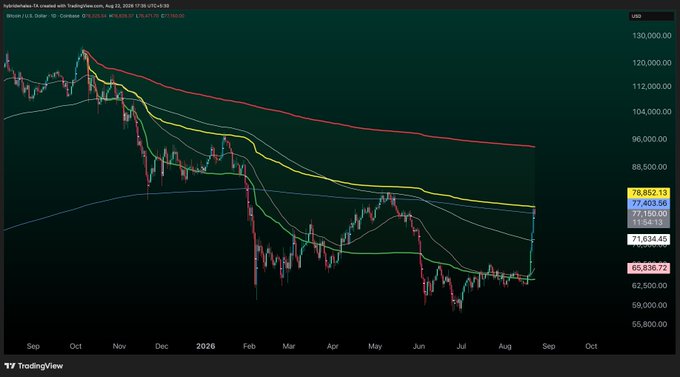
Task: Click the 55,800.00 price axis label
Action: (x=649, y=325)
